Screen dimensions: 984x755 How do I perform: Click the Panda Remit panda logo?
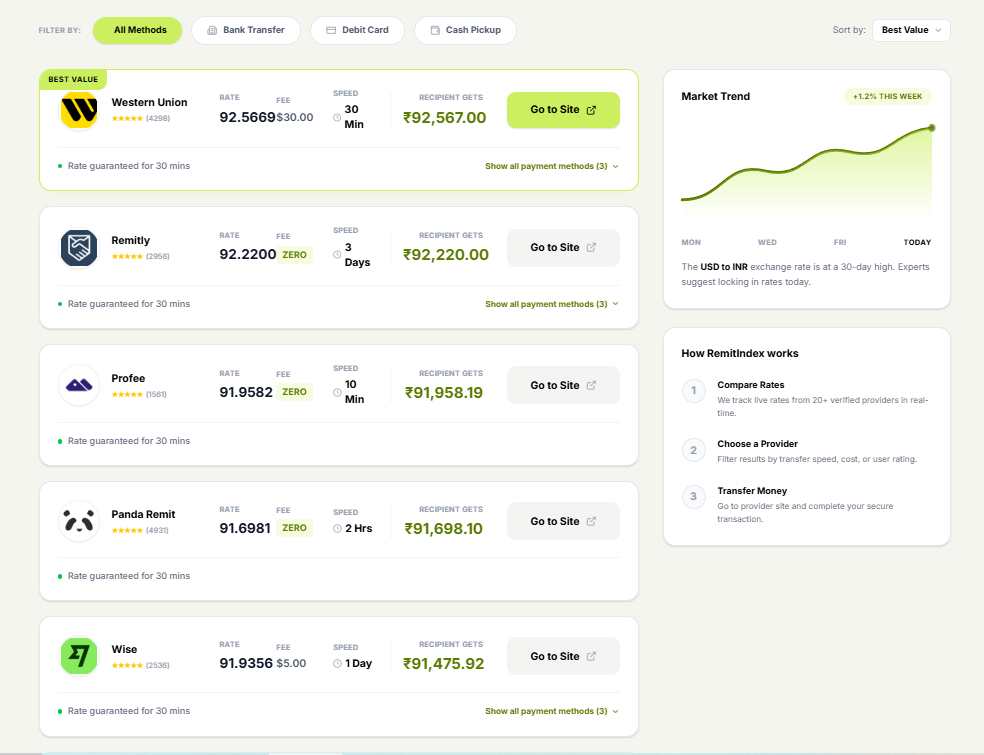pyautogui.click(x=79, y=521)
